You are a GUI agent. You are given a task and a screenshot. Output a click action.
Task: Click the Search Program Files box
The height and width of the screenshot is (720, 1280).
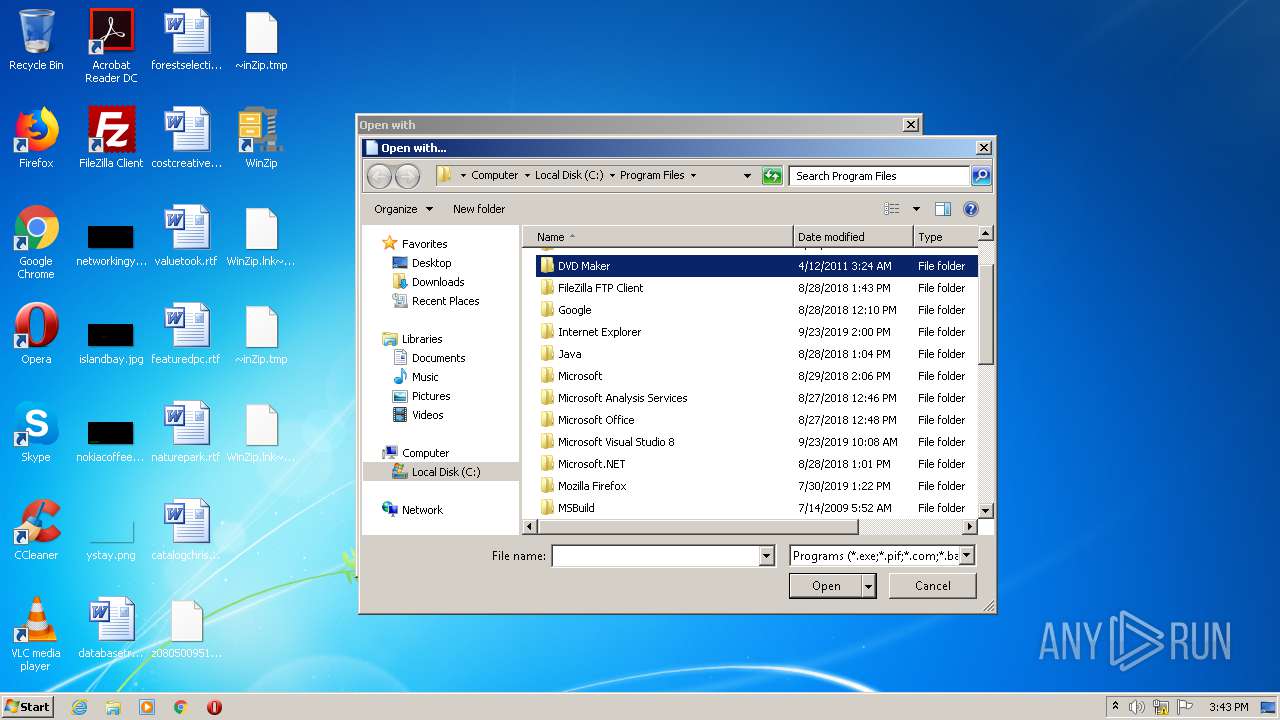click(x=879, y=176)
